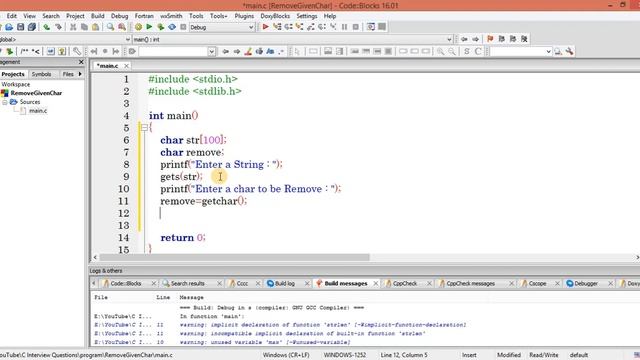Click the Copy toolbar icon
This screenshot has width=640, height=360.
tap(84, 27)
